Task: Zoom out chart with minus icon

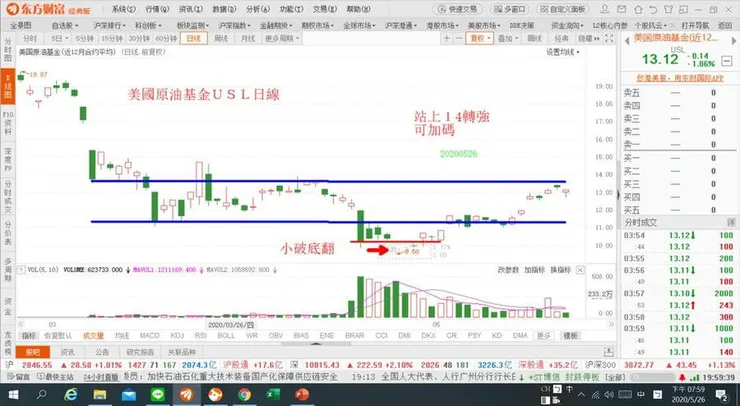Action: 458,38
